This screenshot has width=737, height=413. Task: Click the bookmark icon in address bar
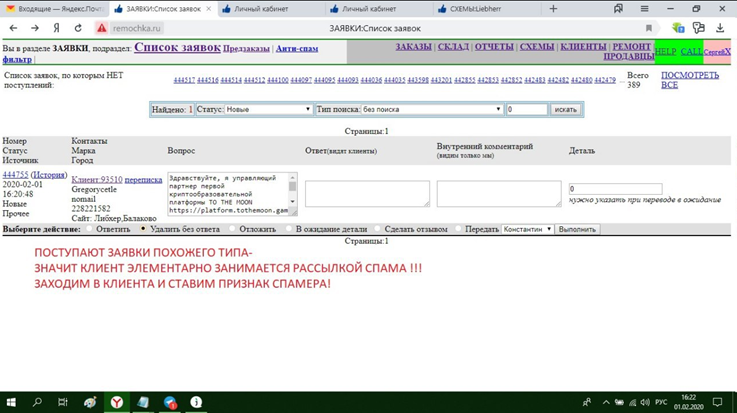(x=649, y=28)
